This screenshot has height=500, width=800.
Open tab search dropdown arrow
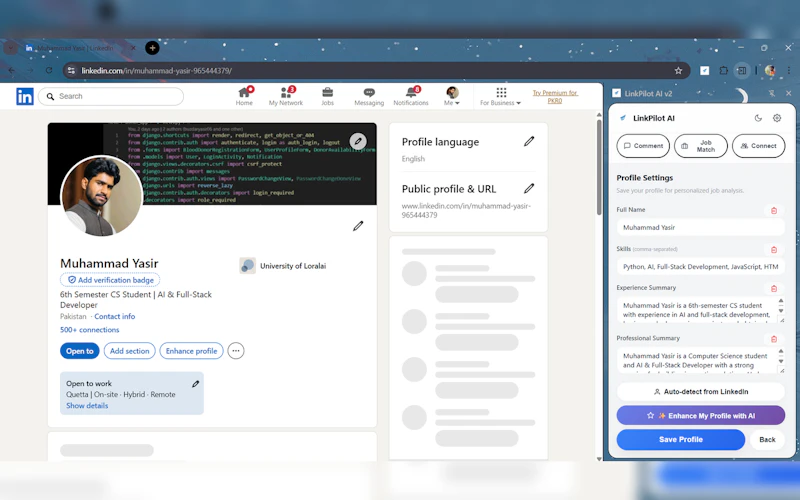tap(10, 48)
